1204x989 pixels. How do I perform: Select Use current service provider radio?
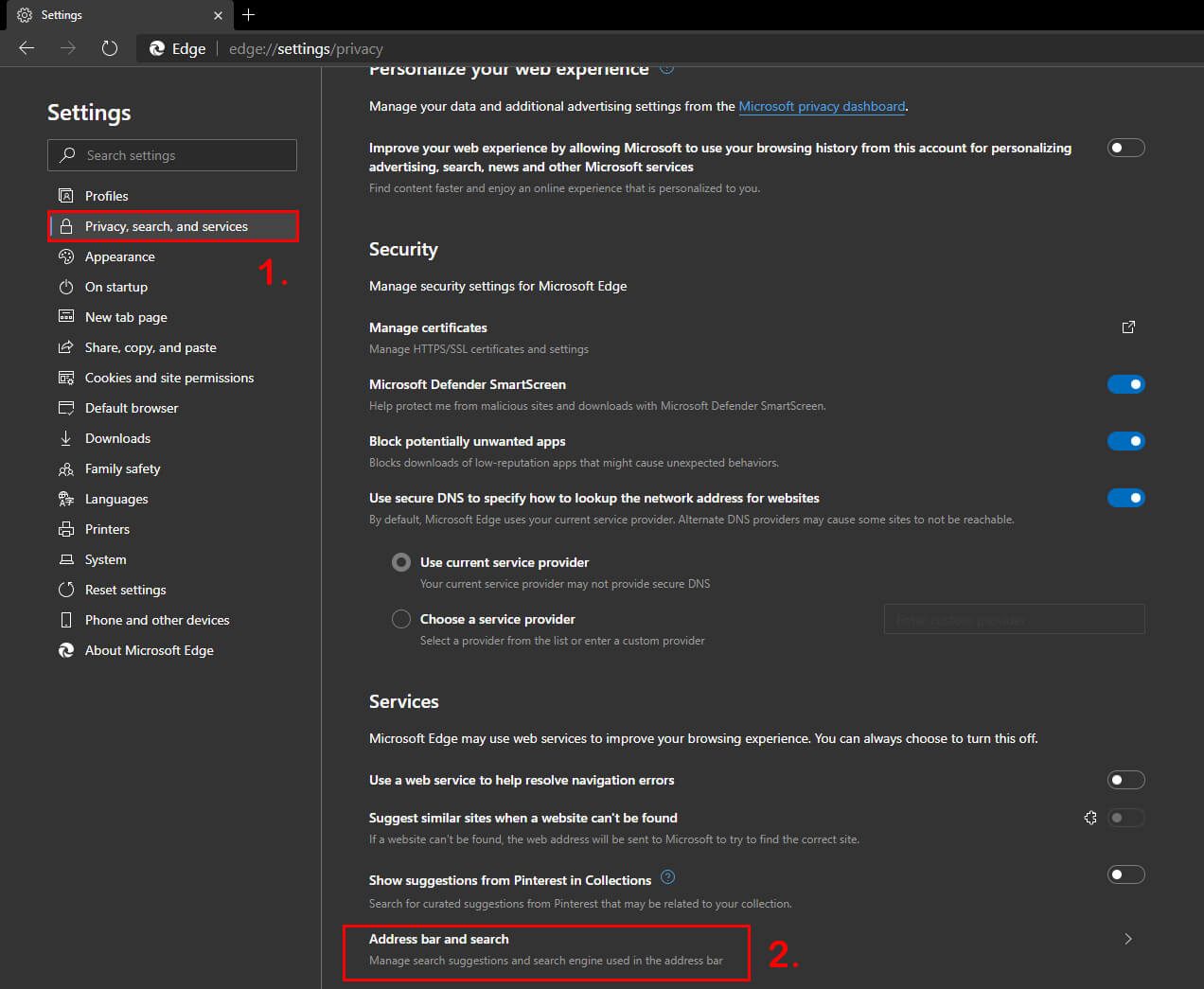tap(401, 562)
